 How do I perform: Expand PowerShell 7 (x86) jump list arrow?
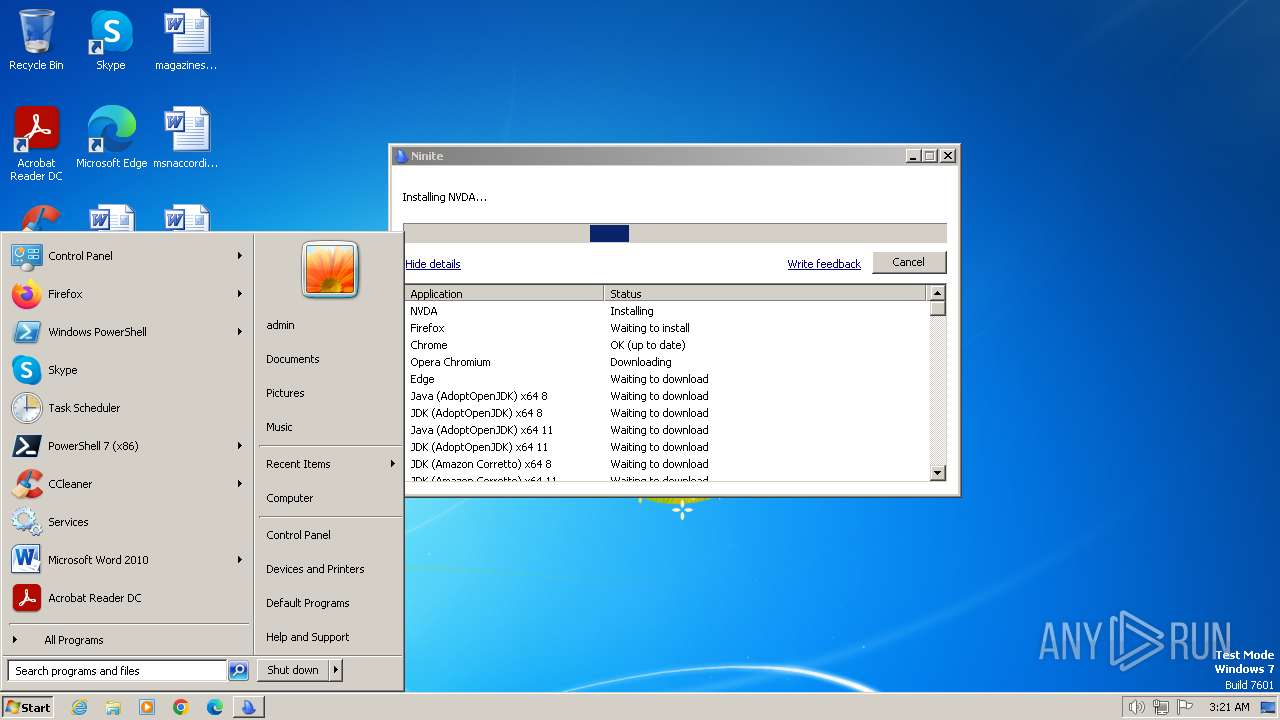(x=240, y=446)
